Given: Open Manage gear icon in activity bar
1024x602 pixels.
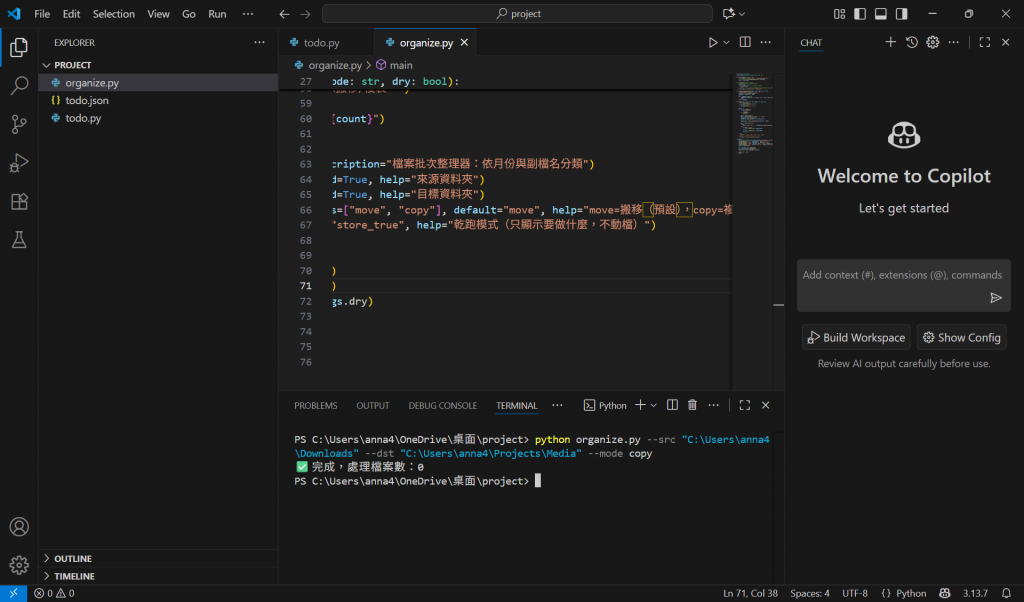Looking at the screenshot, I should tap(19, 564).
